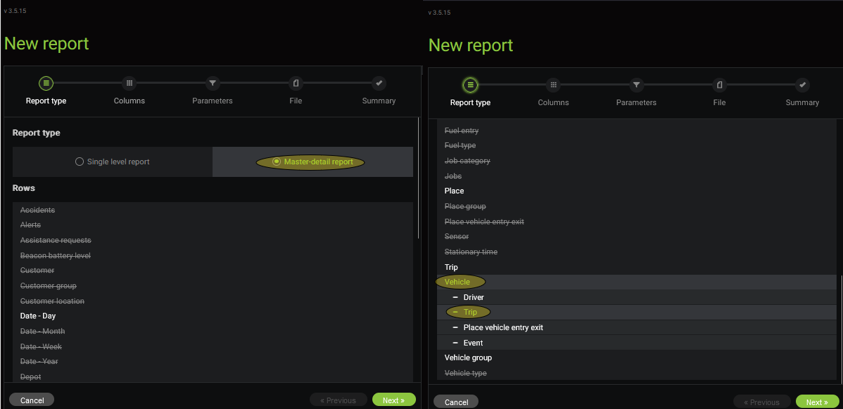Select the Driver detail under Vehicle

pyautogui.click(x=473, y=297)
